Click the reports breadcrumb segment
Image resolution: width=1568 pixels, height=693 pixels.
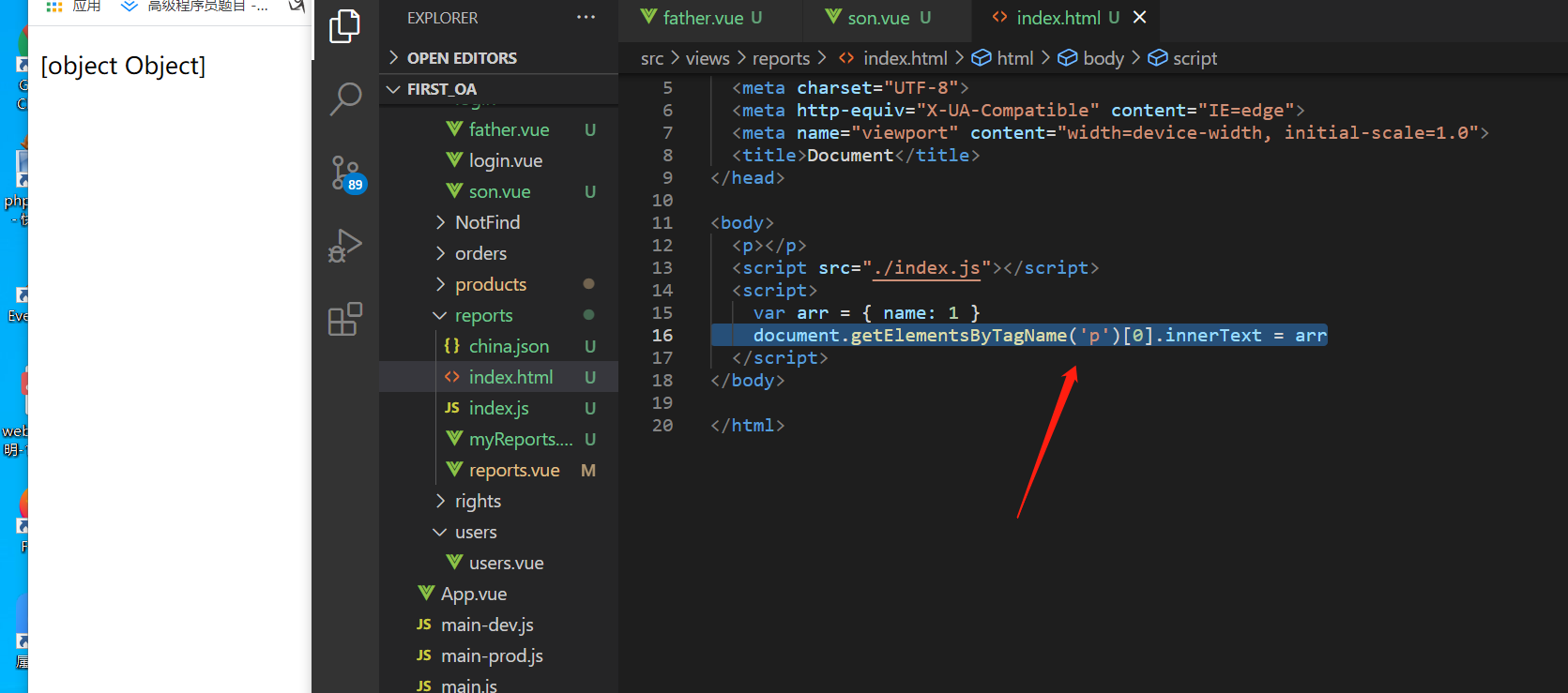click(x=781, y=58)
